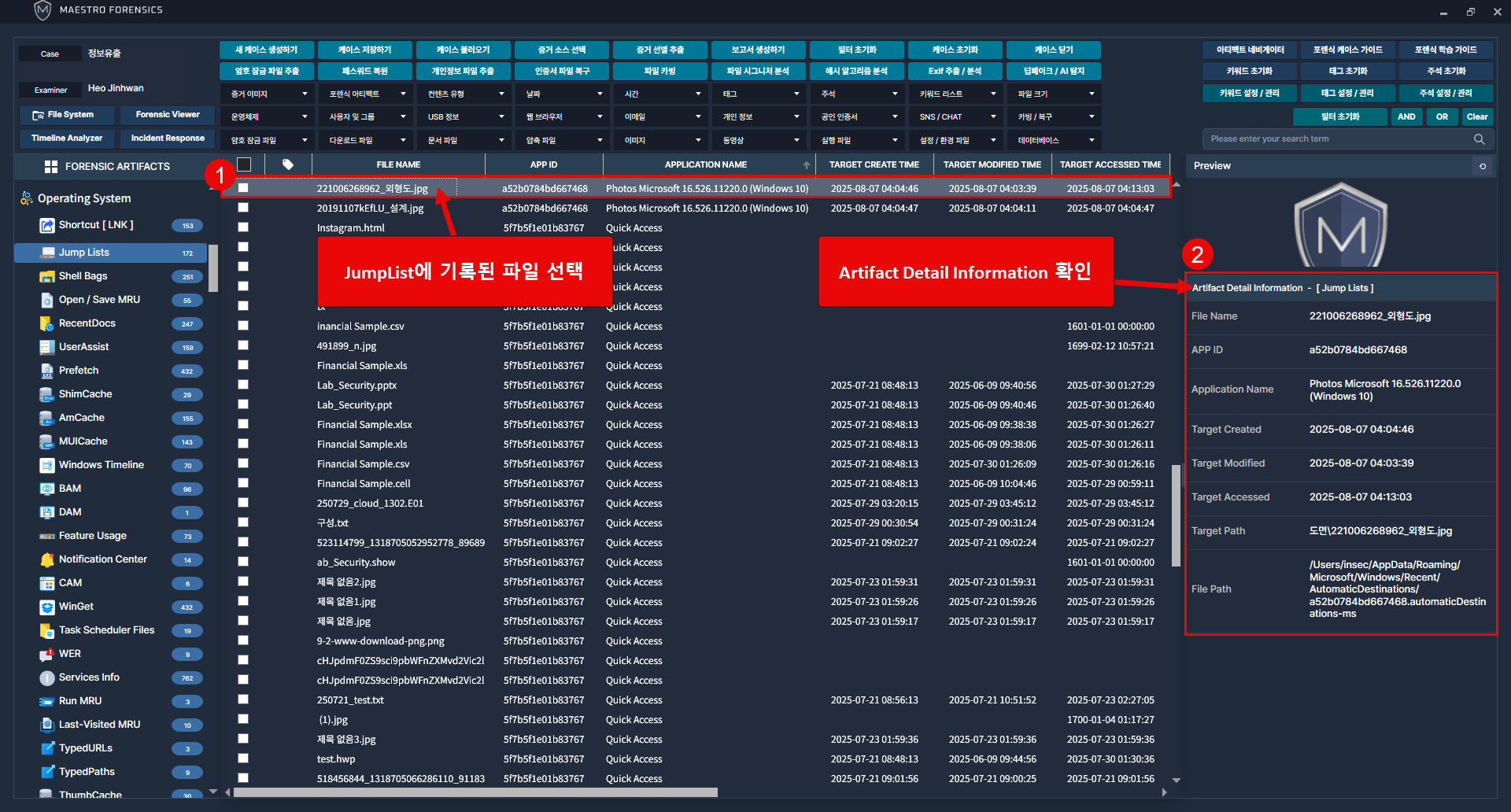The image size is (1511, 812).
Task: Tick checkbox for Lab_Security.pptx row
Action: [243, 385]
